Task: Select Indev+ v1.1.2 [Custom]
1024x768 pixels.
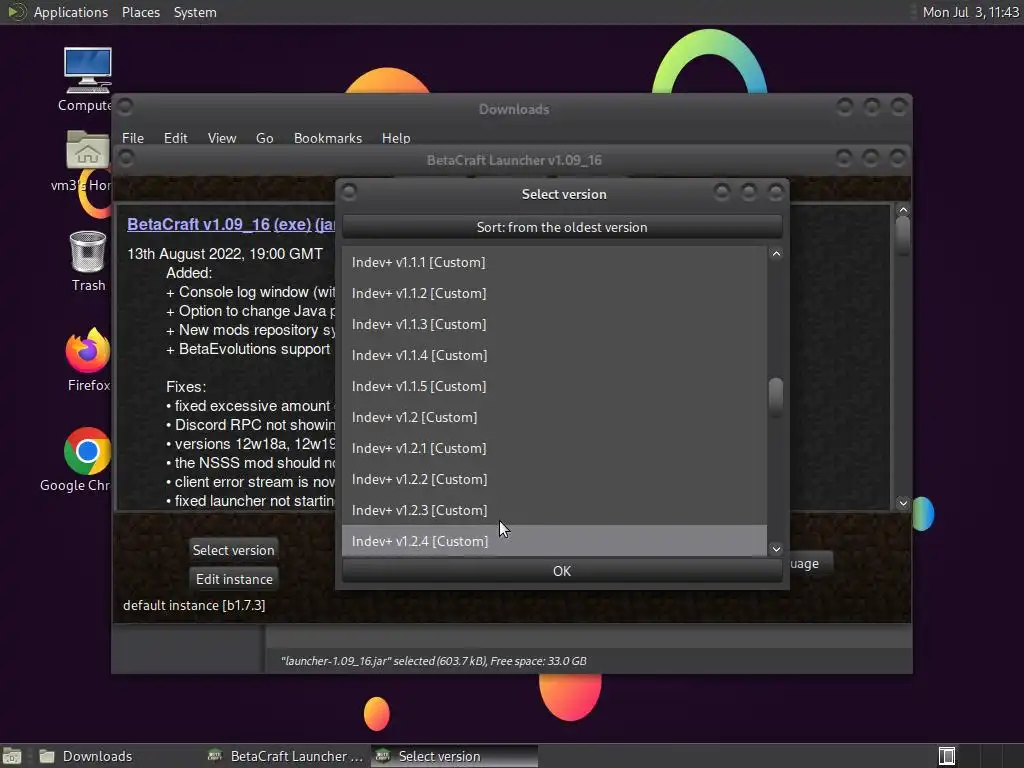Action: [554, 293]
